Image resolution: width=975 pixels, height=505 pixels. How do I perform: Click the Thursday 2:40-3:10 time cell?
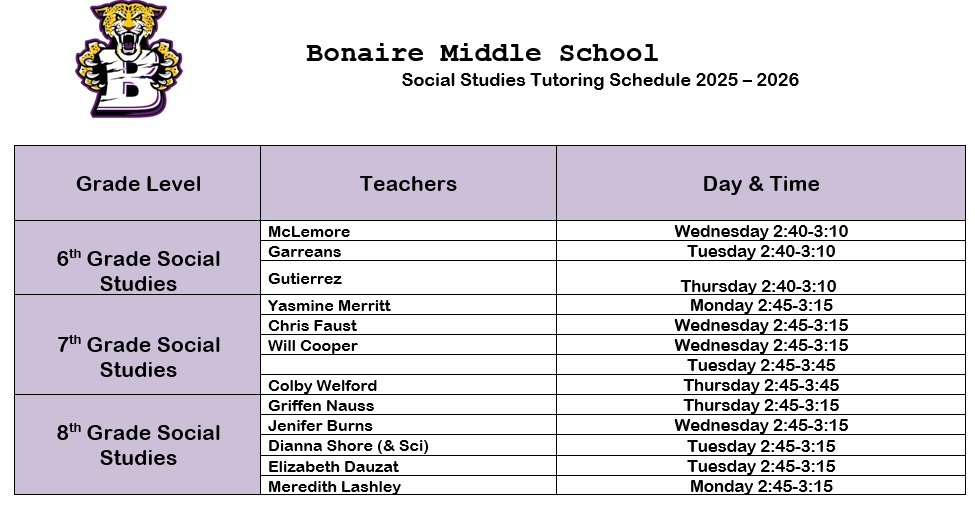pos(759,286)
